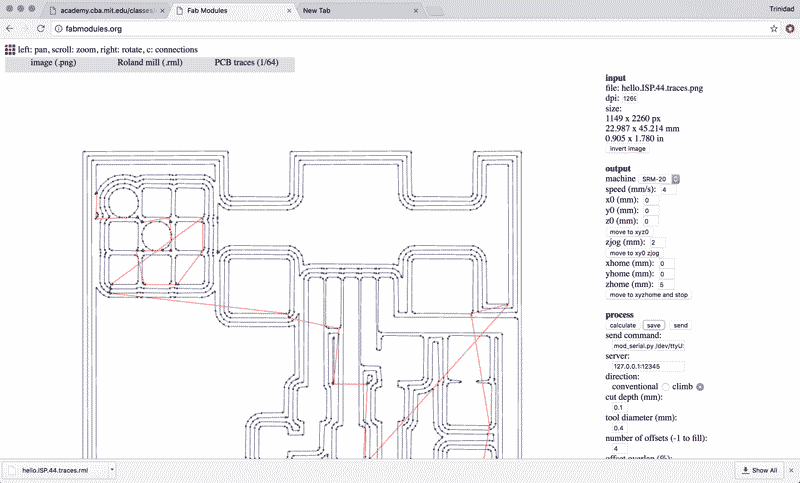
Task: Click the browser extension icon beside the star
Action: (790, 29)
